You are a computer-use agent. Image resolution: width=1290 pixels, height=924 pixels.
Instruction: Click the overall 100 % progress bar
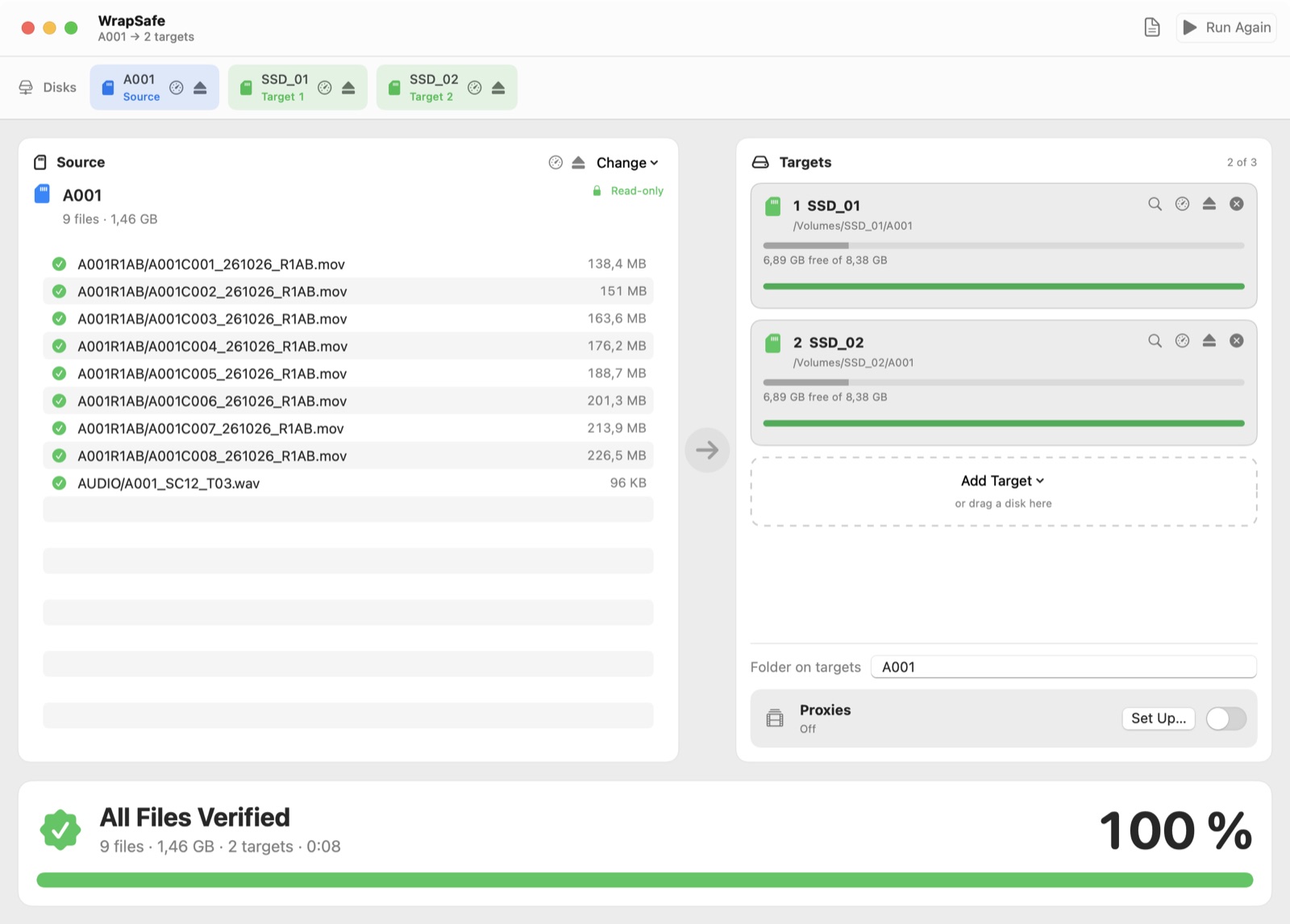645,880
